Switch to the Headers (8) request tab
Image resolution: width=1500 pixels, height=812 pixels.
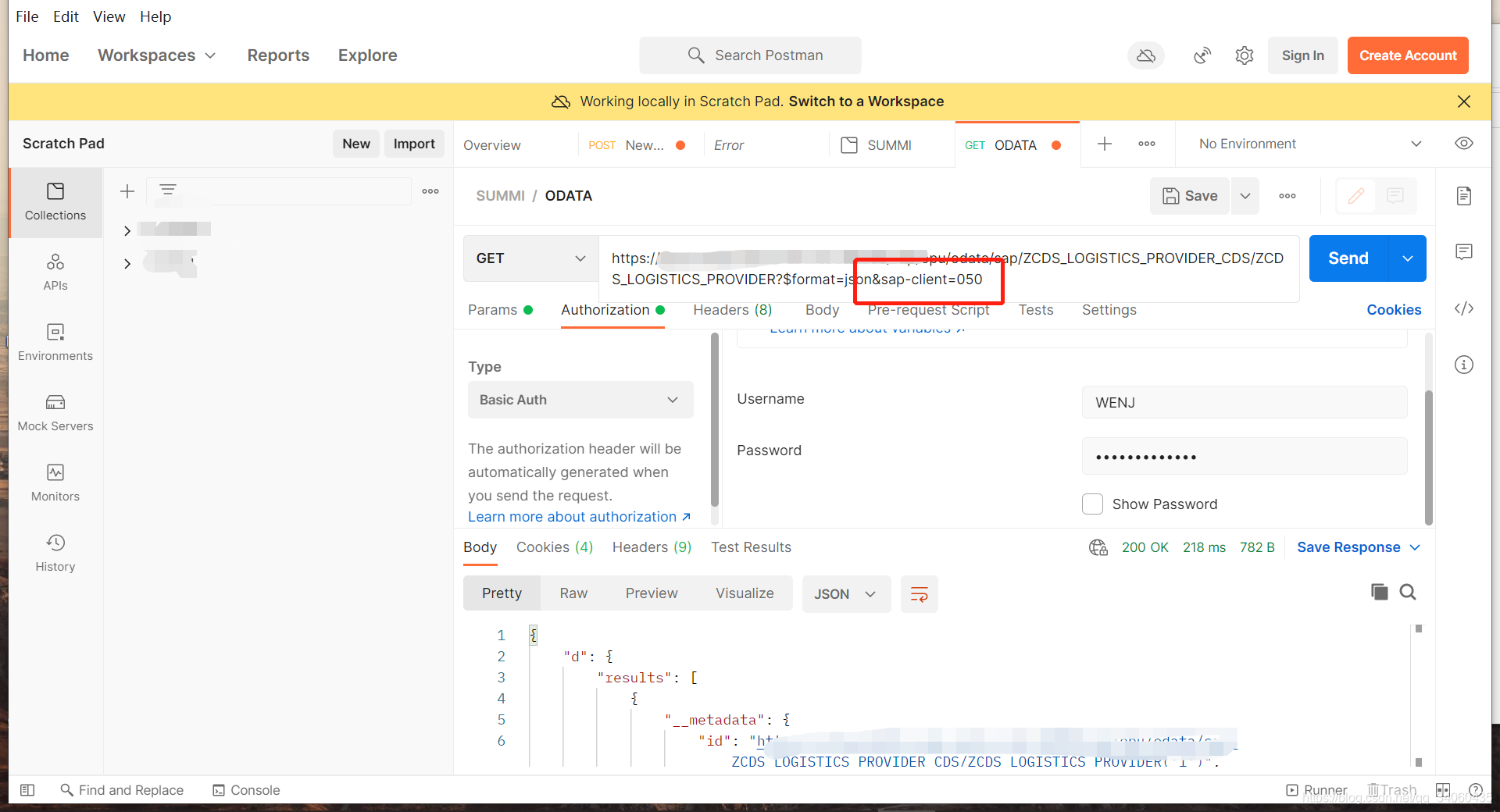click(x=733, y=310)
